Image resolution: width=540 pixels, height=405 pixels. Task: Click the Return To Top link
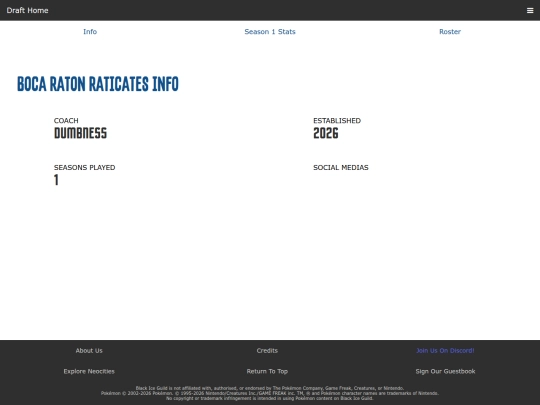pos(267,371)
